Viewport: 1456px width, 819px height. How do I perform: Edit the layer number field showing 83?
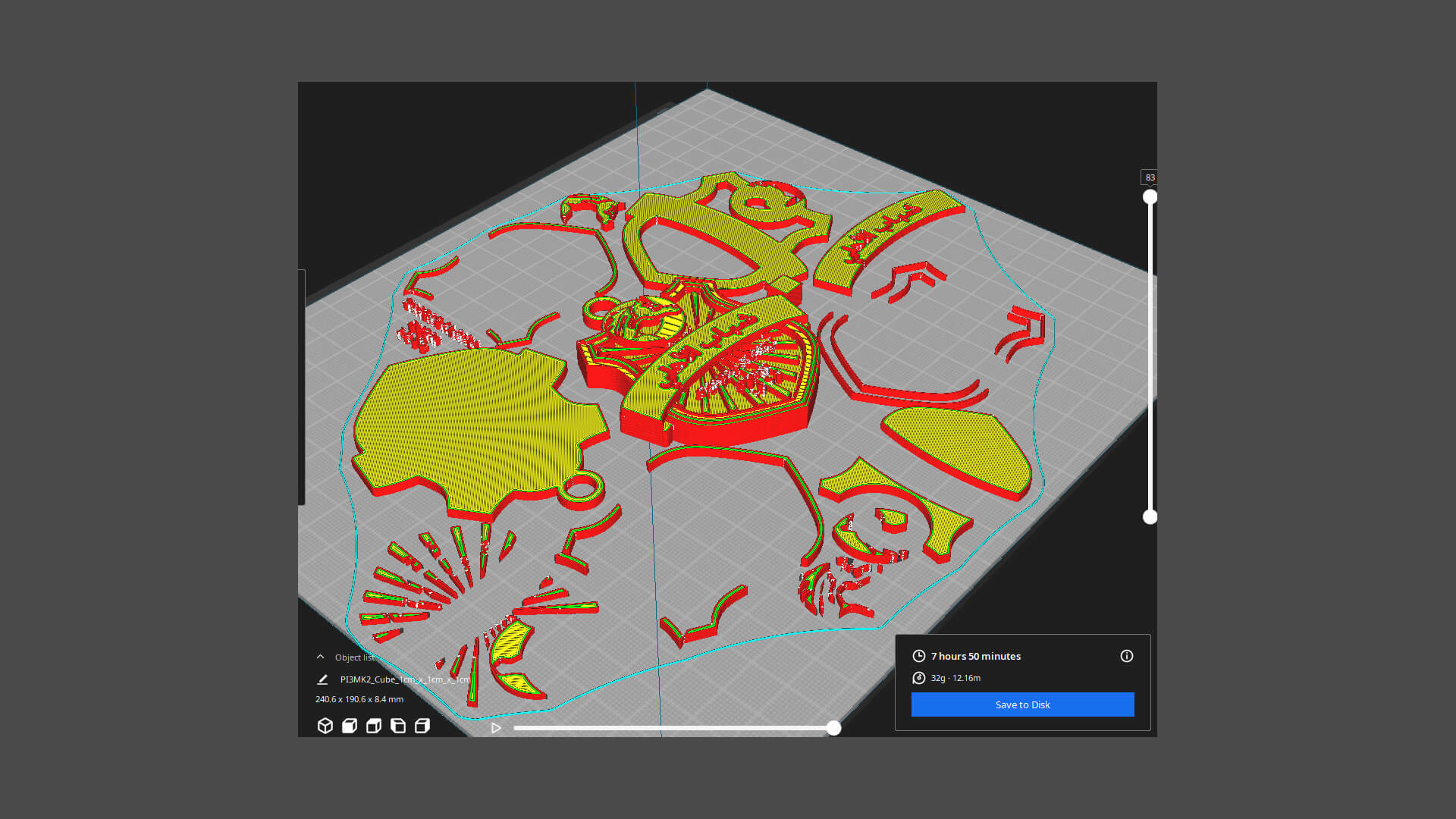[1150, 177]
